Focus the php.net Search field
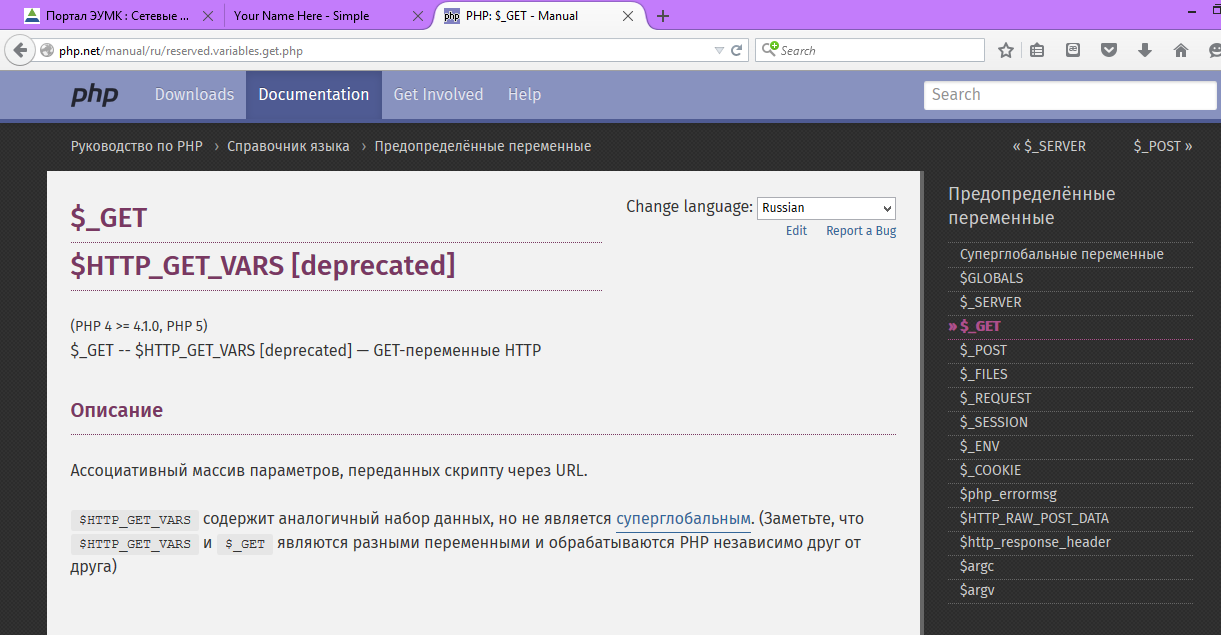Image resolution: width=1221 pixels, height=635 pixels. [x=1070, y=95]
